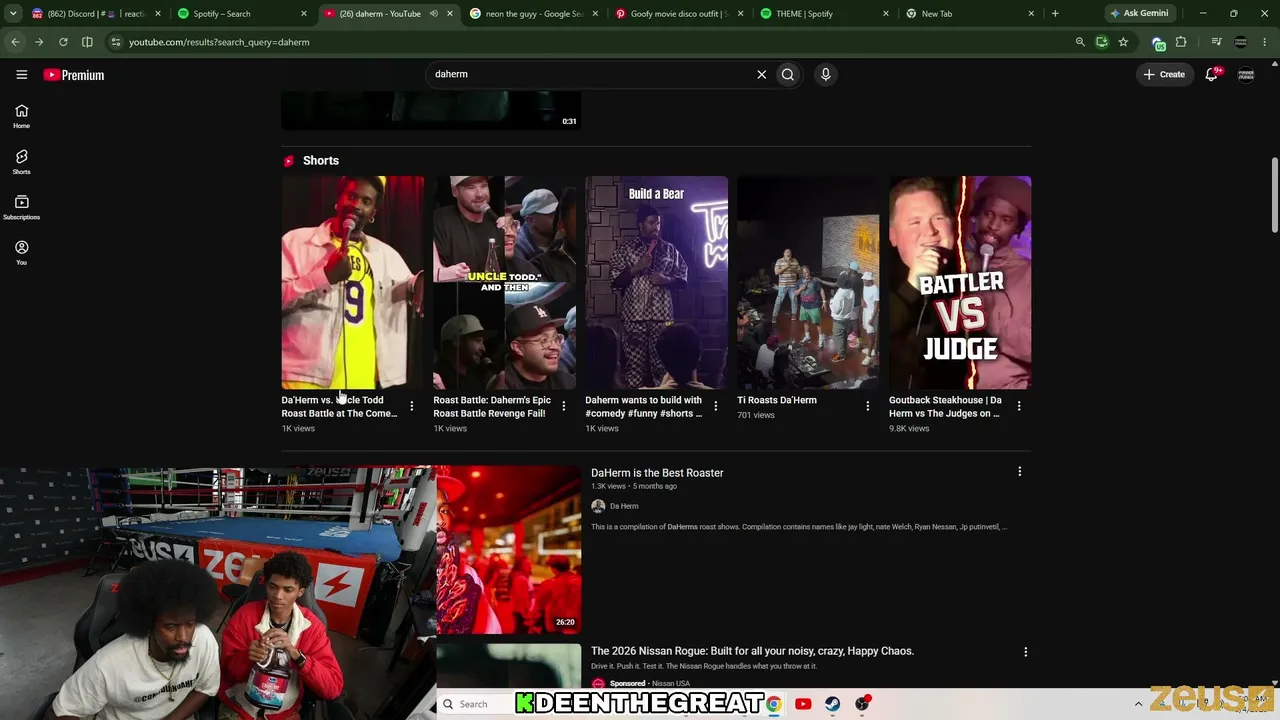Screen dimensions: 1280x720
Task: Switch to the Discord tab
Action: pyautogui.click(x=97, y=14)
